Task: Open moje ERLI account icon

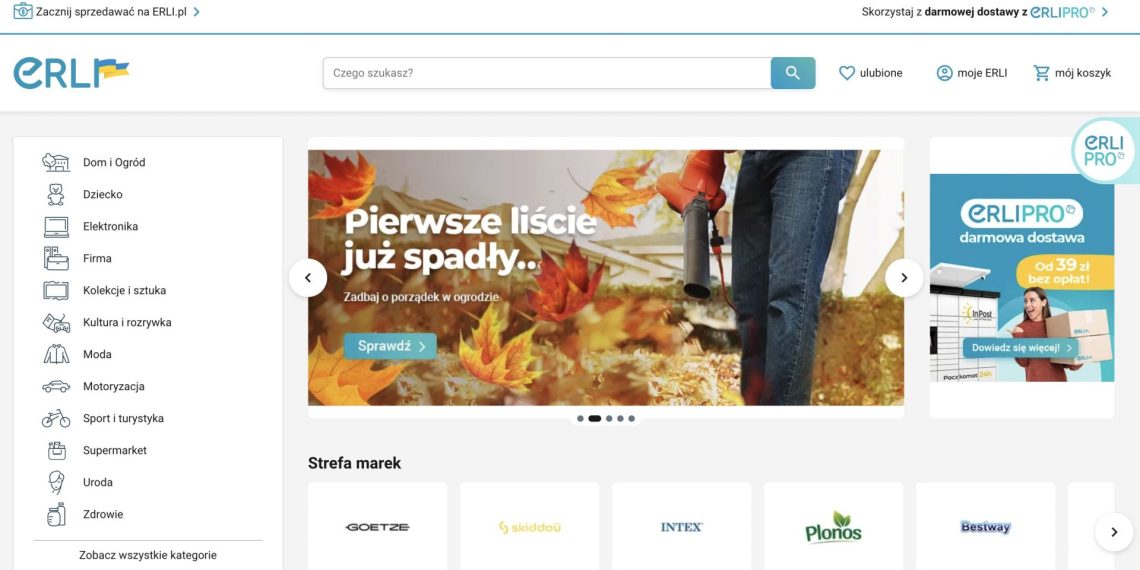Action: coord(944,73)
